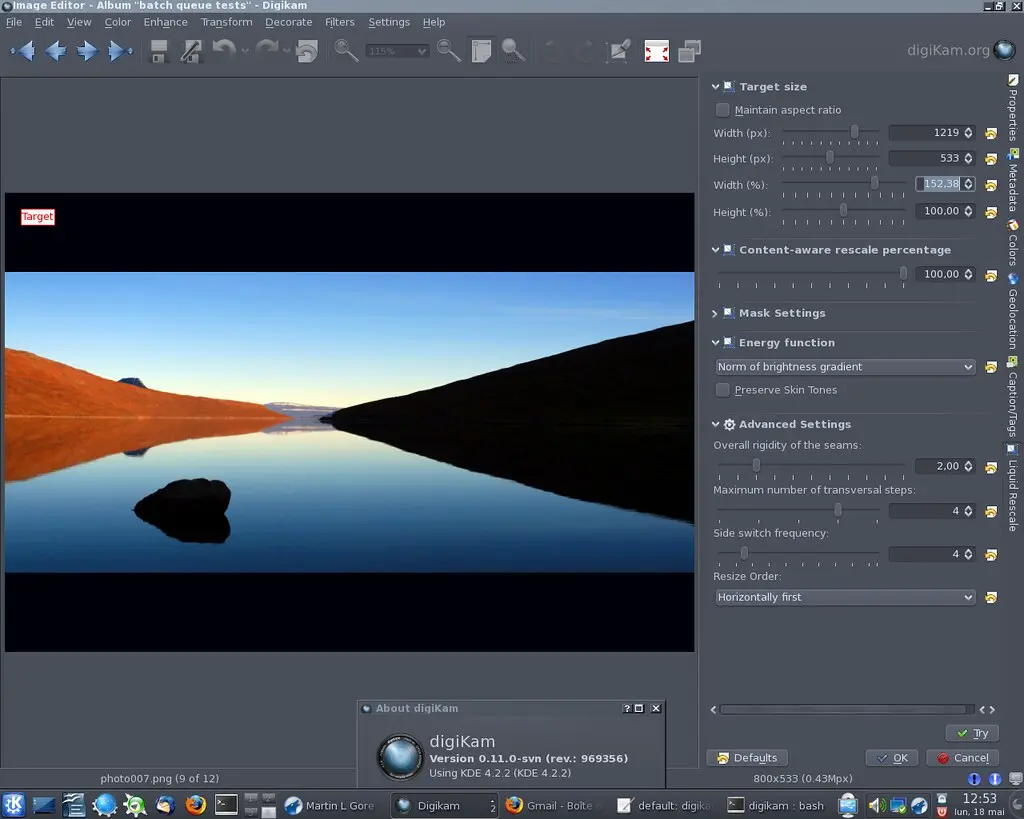Click the Defaults button
The width and height of the screenshot is (1024, 819).
[747, 757]
